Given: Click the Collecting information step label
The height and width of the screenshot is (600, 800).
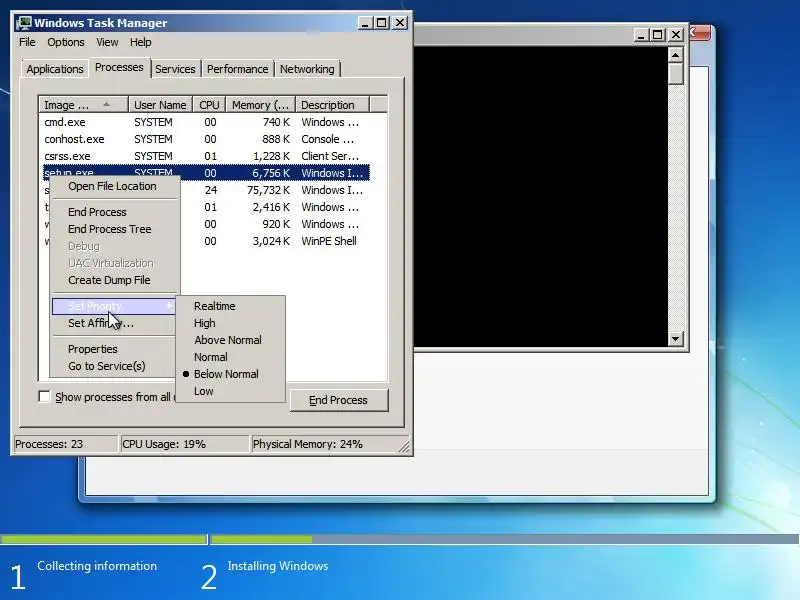Looking at the screenshot, I should pos(97,566).
